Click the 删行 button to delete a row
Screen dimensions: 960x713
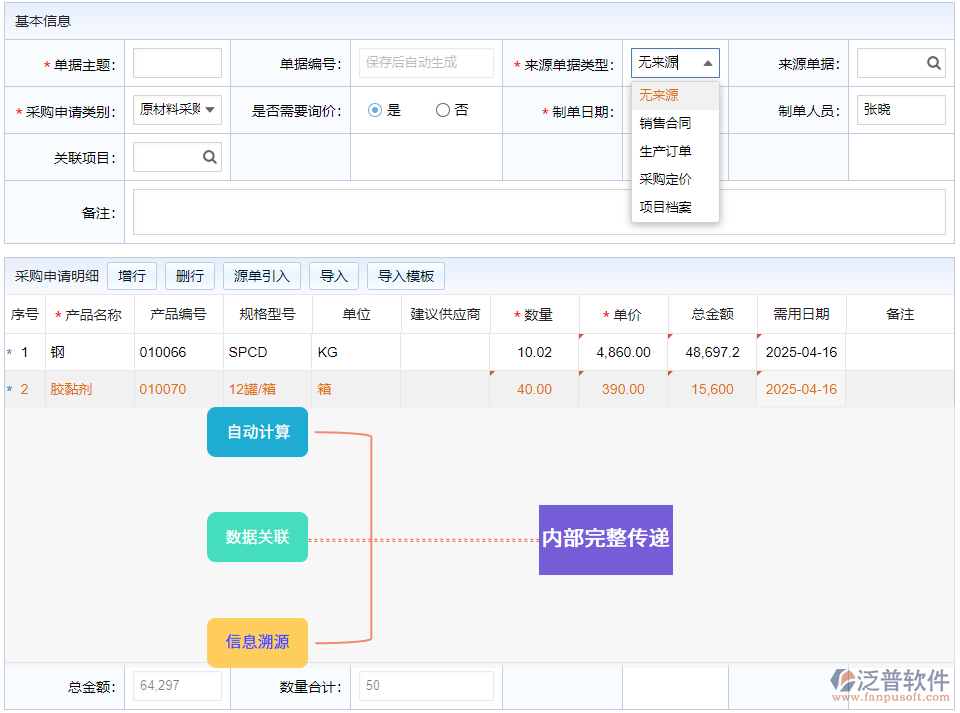coord(189,275)
